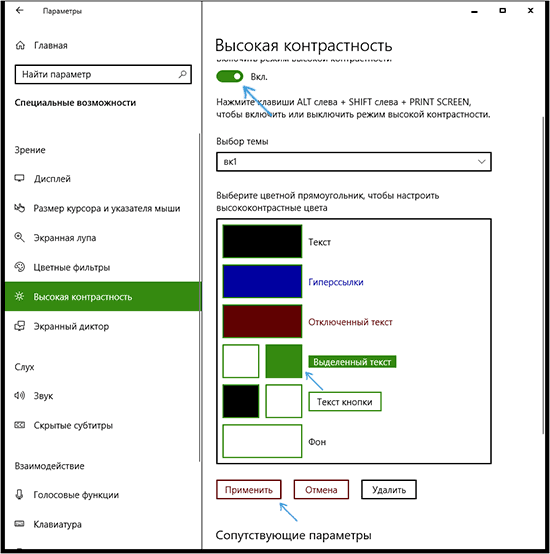Click the Отключенный текст sample label
The width and height of the screenshot is (550, 554).
coord(350,322)
